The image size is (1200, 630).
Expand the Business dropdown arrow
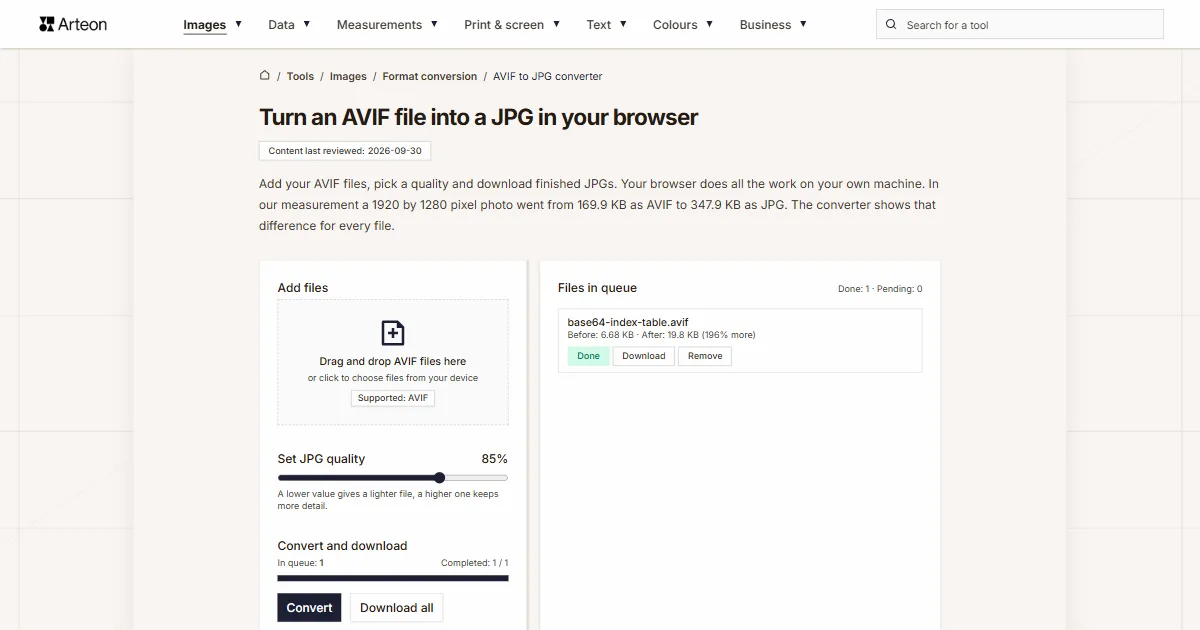(x=803, y=24)
